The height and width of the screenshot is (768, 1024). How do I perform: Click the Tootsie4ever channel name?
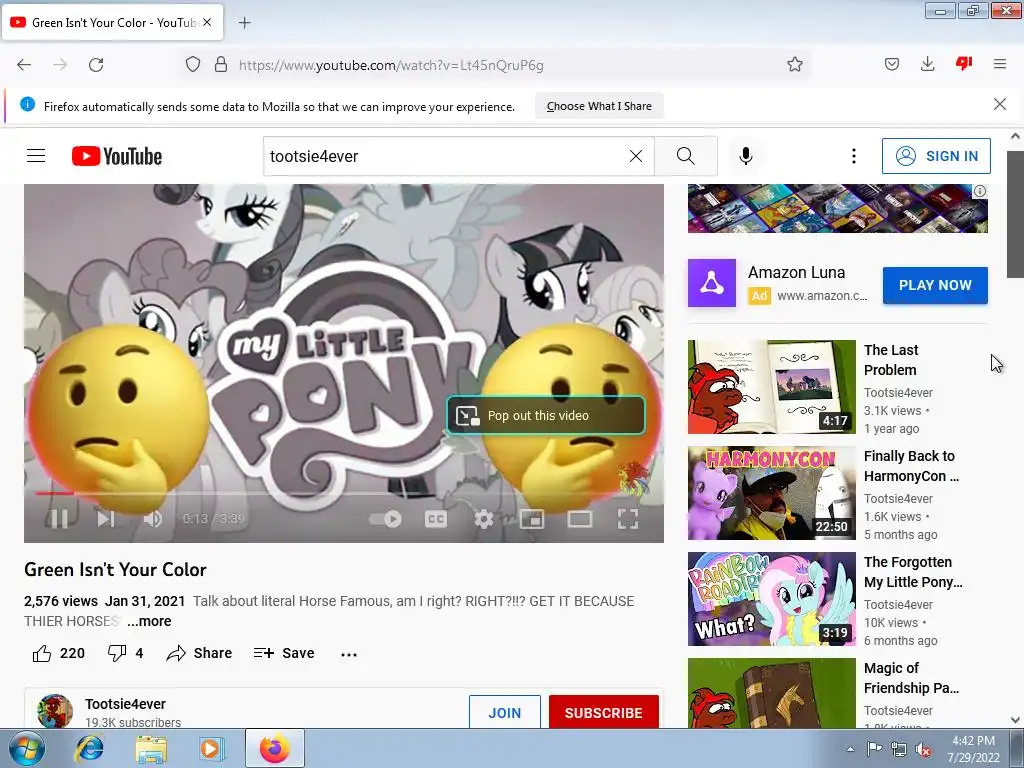coord(125,704)
